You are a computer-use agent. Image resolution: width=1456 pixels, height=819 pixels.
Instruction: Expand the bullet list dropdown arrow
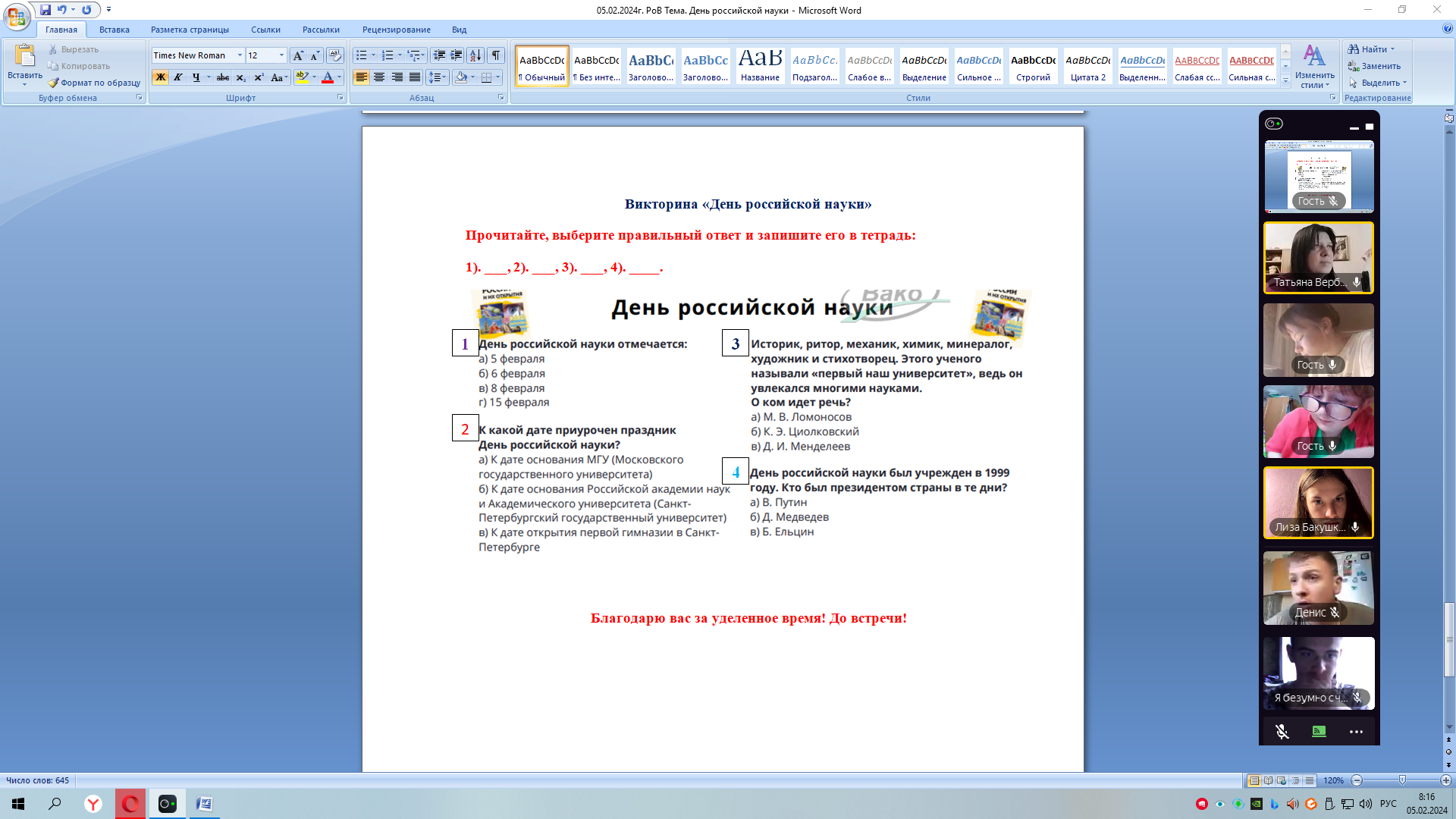373,55
